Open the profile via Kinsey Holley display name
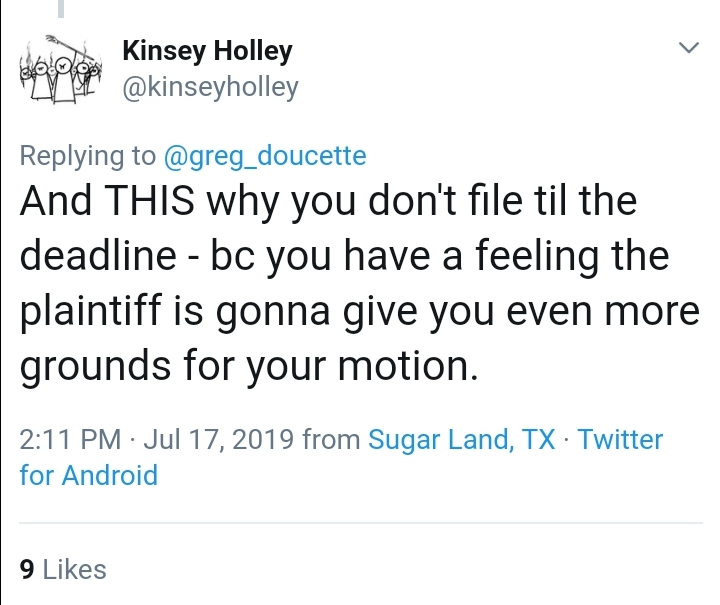The height and width of the screenshot is (605, 720). coord(207,51)
